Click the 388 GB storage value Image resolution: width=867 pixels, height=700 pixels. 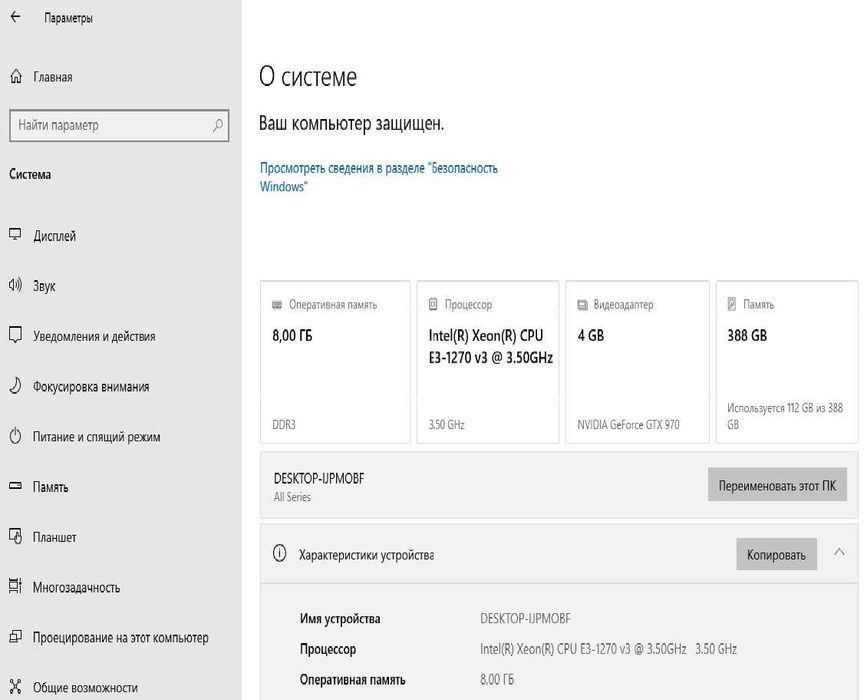[x=747, y=336]
